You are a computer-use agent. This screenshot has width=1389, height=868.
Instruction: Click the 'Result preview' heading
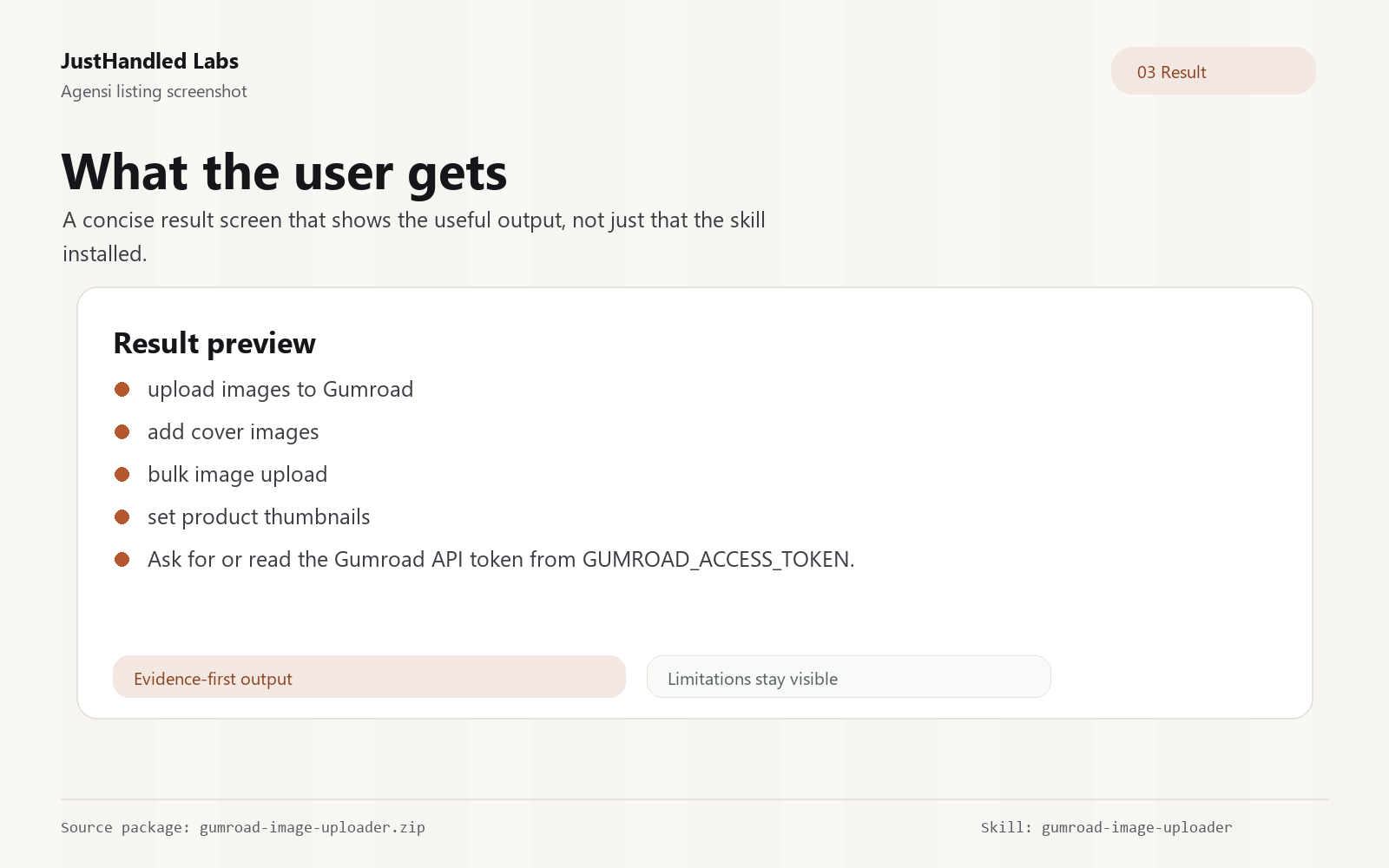[214, 344]
